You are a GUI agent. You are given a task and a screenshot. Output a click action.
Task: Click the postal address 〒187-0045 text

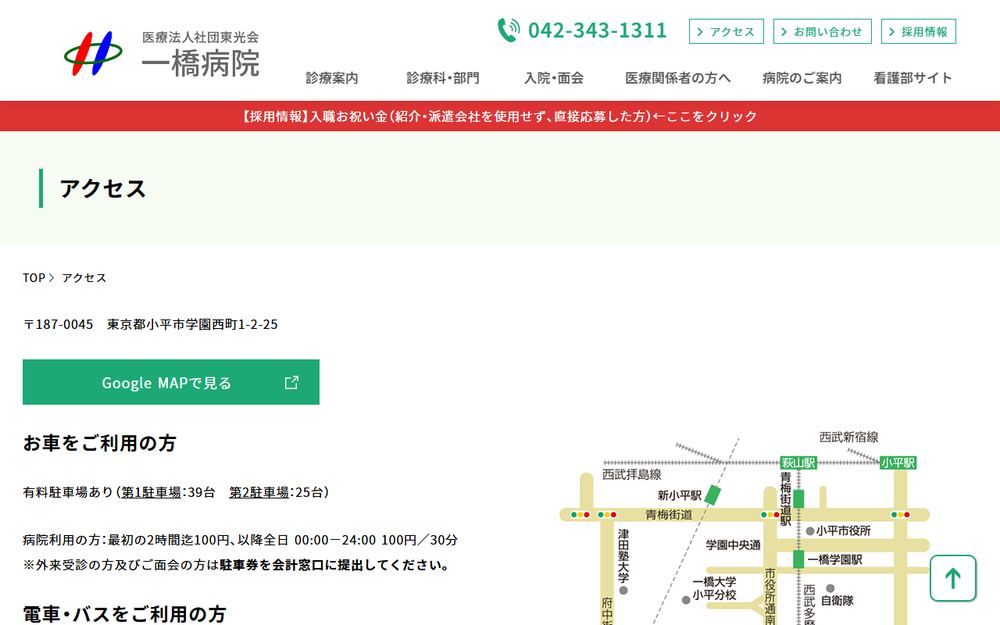pos(151,324)
